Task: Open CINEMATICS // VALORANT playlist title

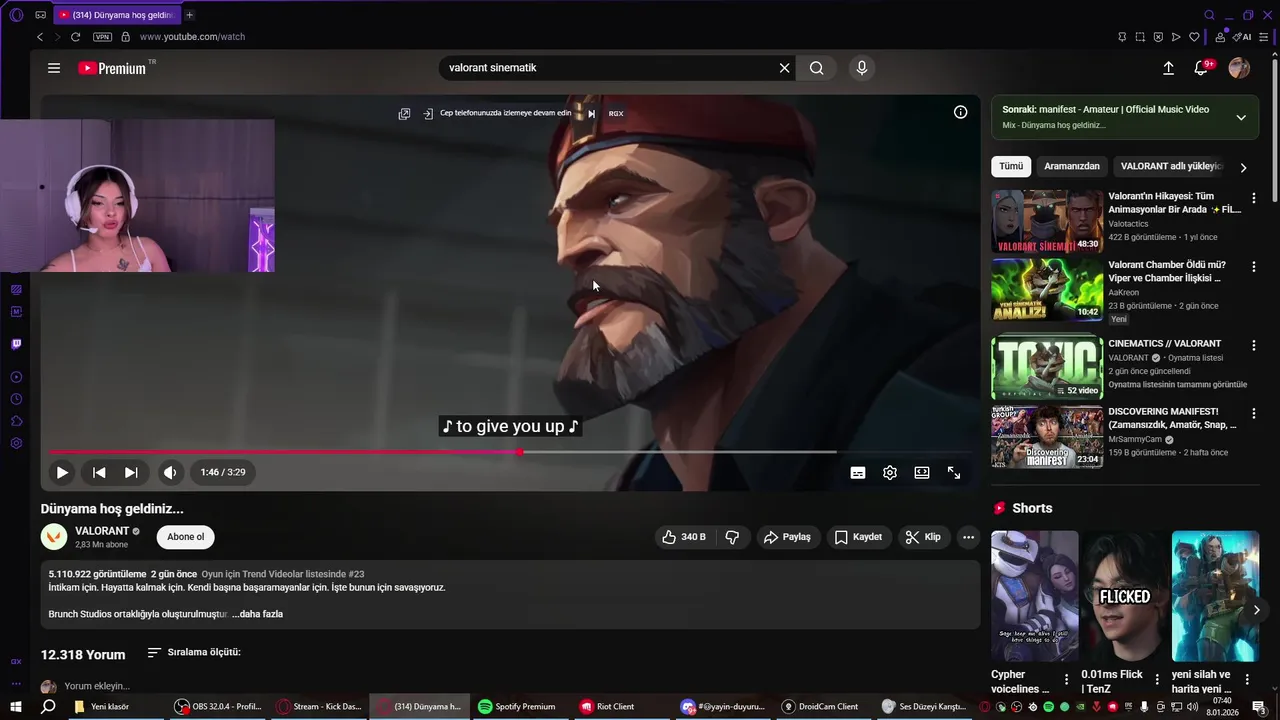Action: pos(1164,343)
